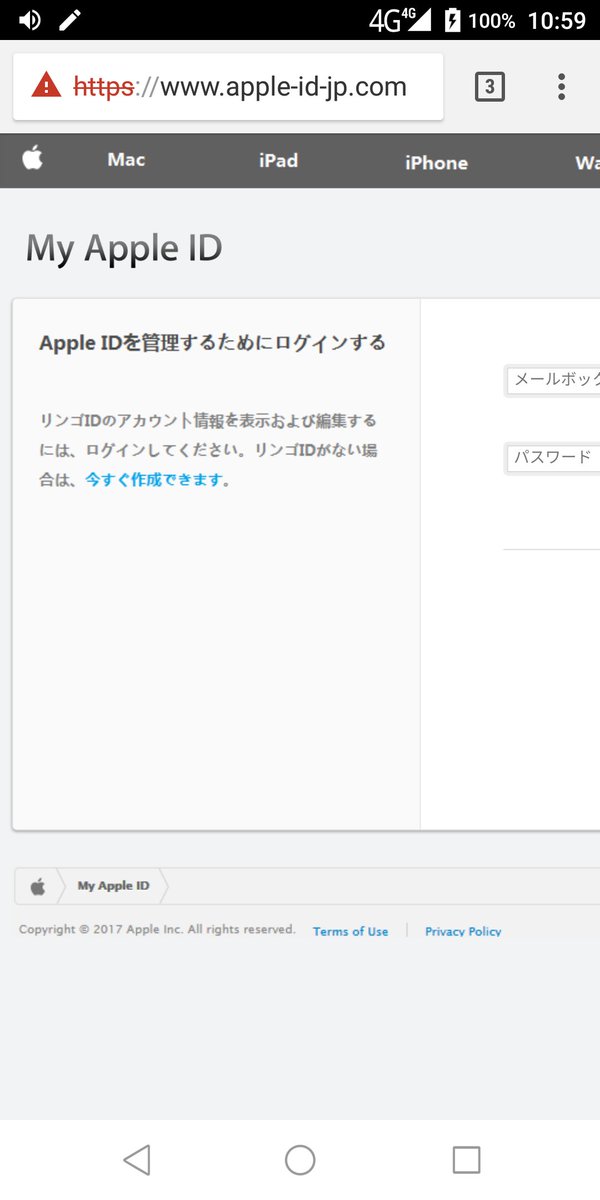Open the iPad navigation item

[278, 160]
